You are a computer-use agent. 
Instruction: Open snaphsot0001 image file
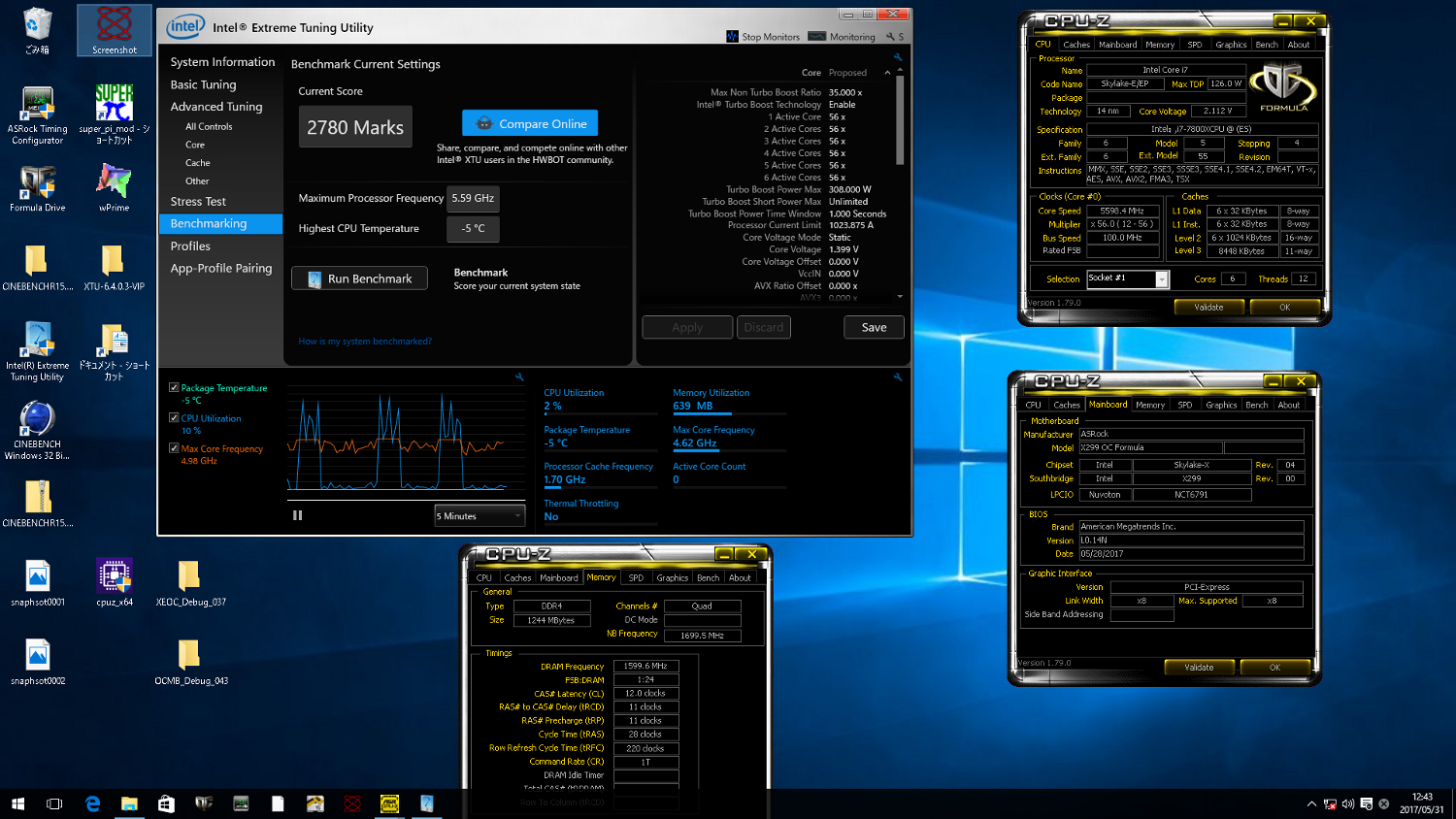pyautogui.click(x=37, y=582)
